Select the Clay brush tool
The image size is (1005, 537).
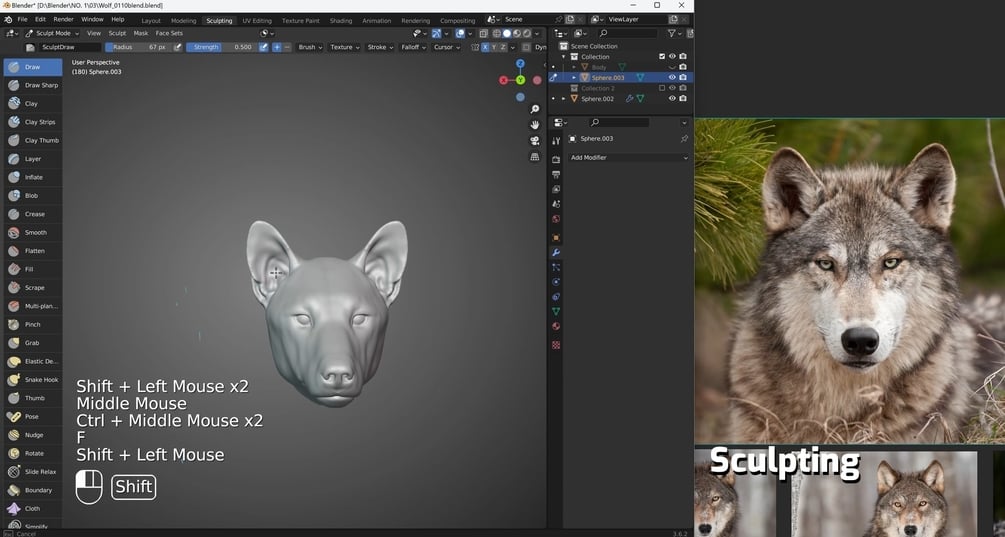tap(33, 103)
